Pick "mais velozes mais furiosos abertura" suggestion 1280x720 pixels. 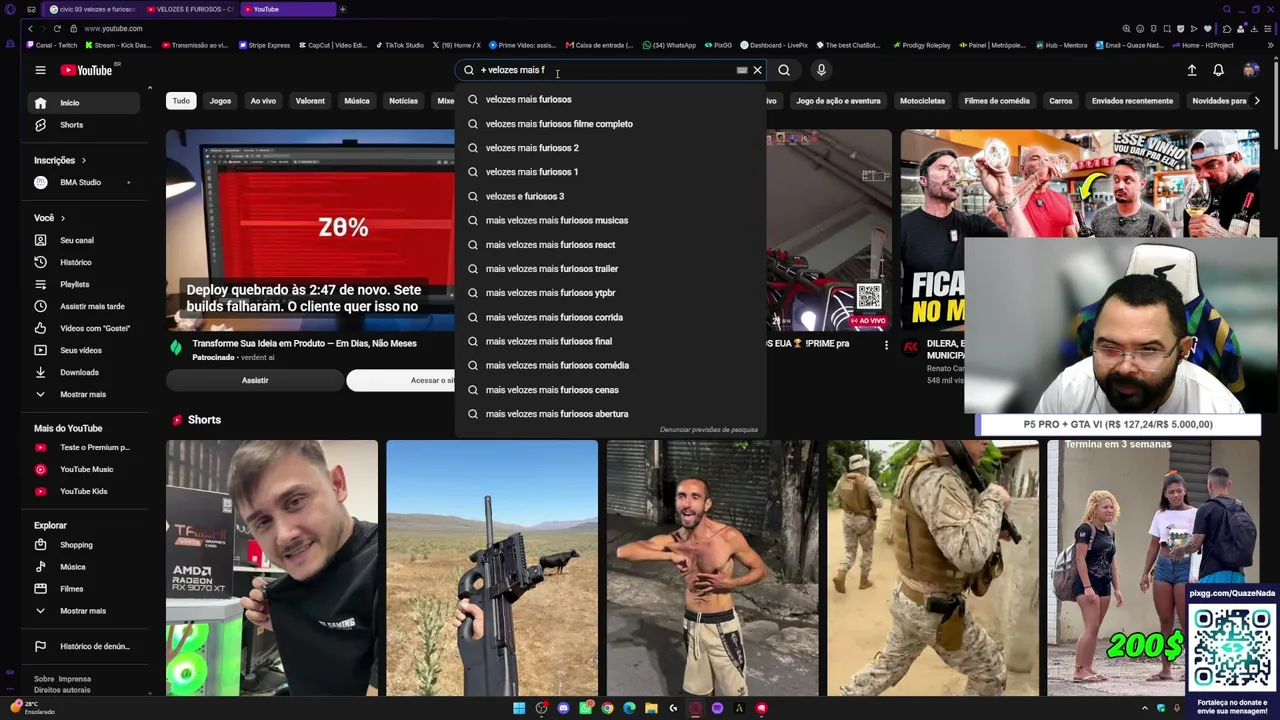pyautogui.click(x=610, y=414)
